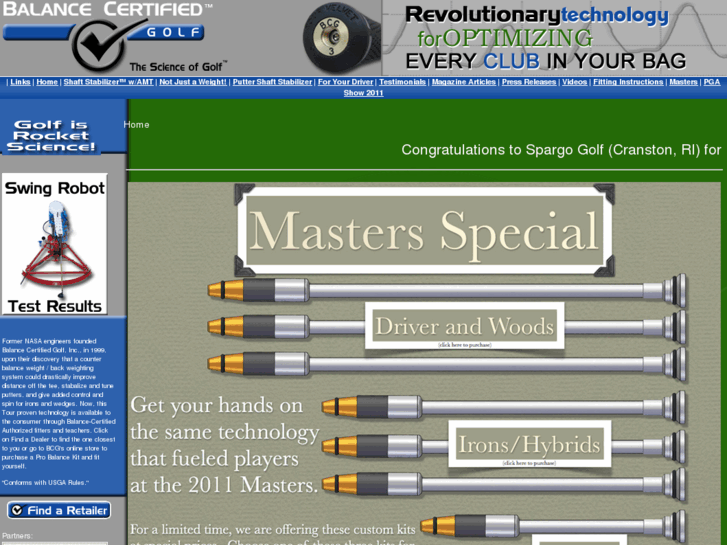Click the Masters Special banner
727x545 pixels.
tap(425, 231)
